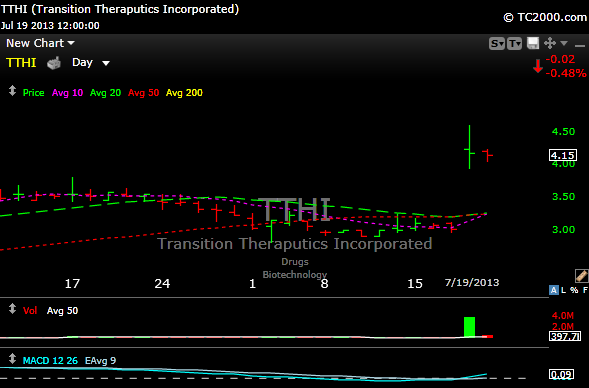Viewport: 589px width, 388px height.
Task: Click the minimize dash on chart pane
Action: coord(580,46)
